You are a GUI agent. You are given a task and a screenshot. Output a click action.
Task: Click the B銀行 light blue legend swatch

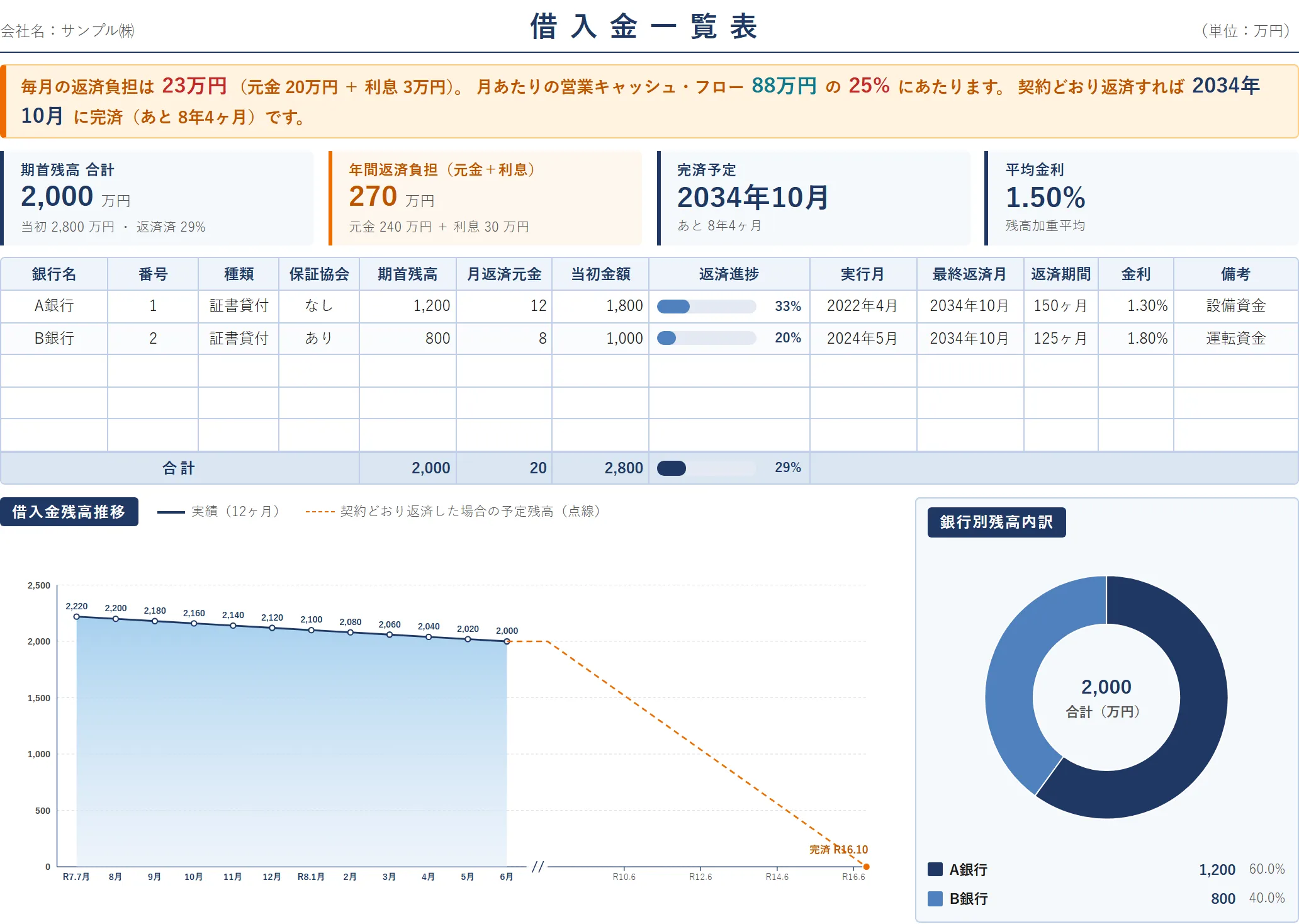[x=935, y=898]
